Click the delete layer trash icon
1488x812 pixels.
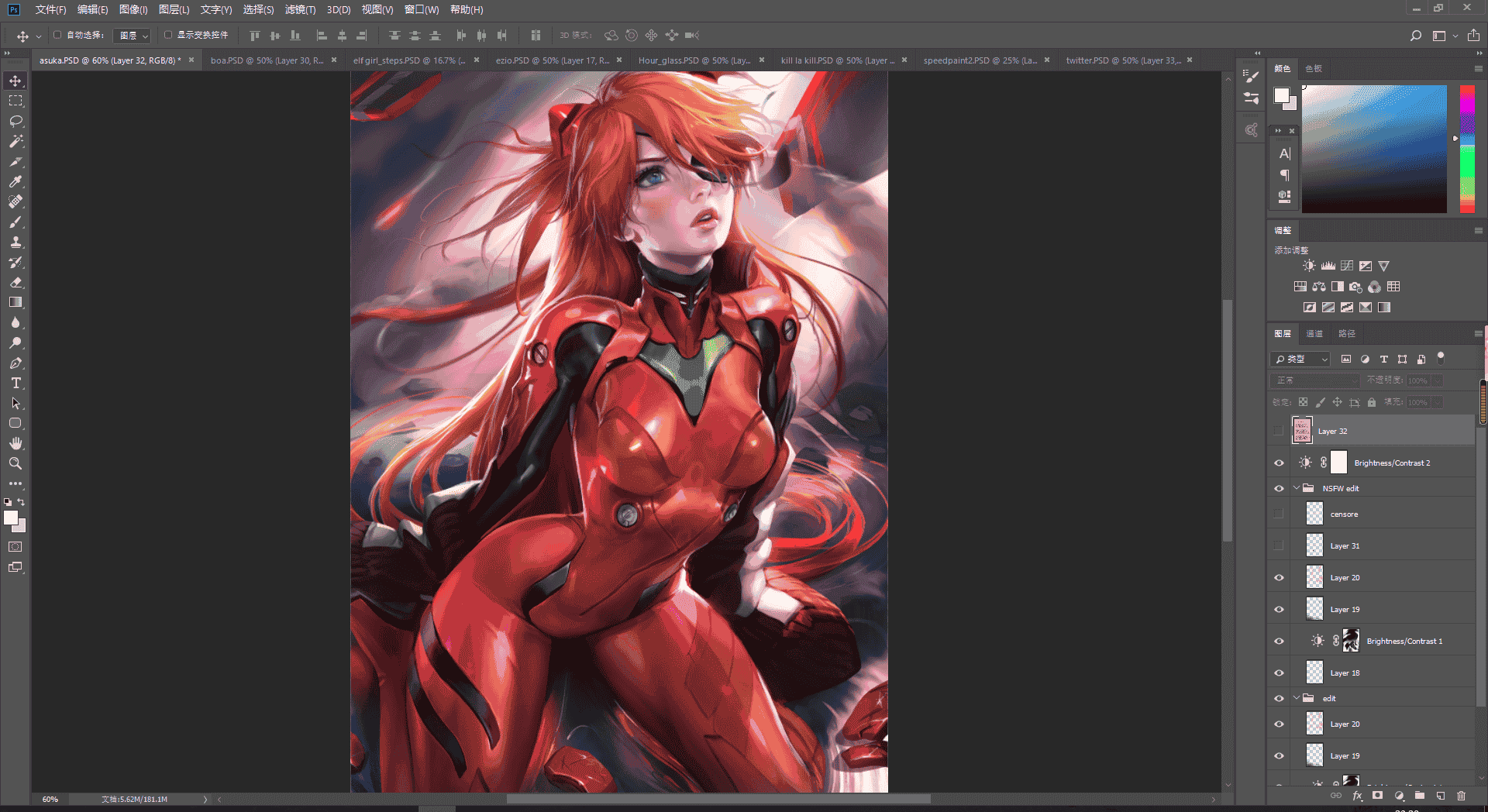[x=1461, y=796]
